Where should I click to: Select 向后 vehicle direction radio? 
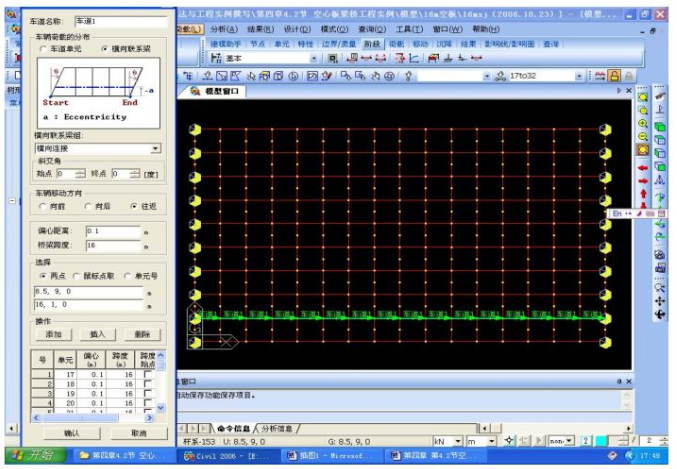tap(88, 206)
